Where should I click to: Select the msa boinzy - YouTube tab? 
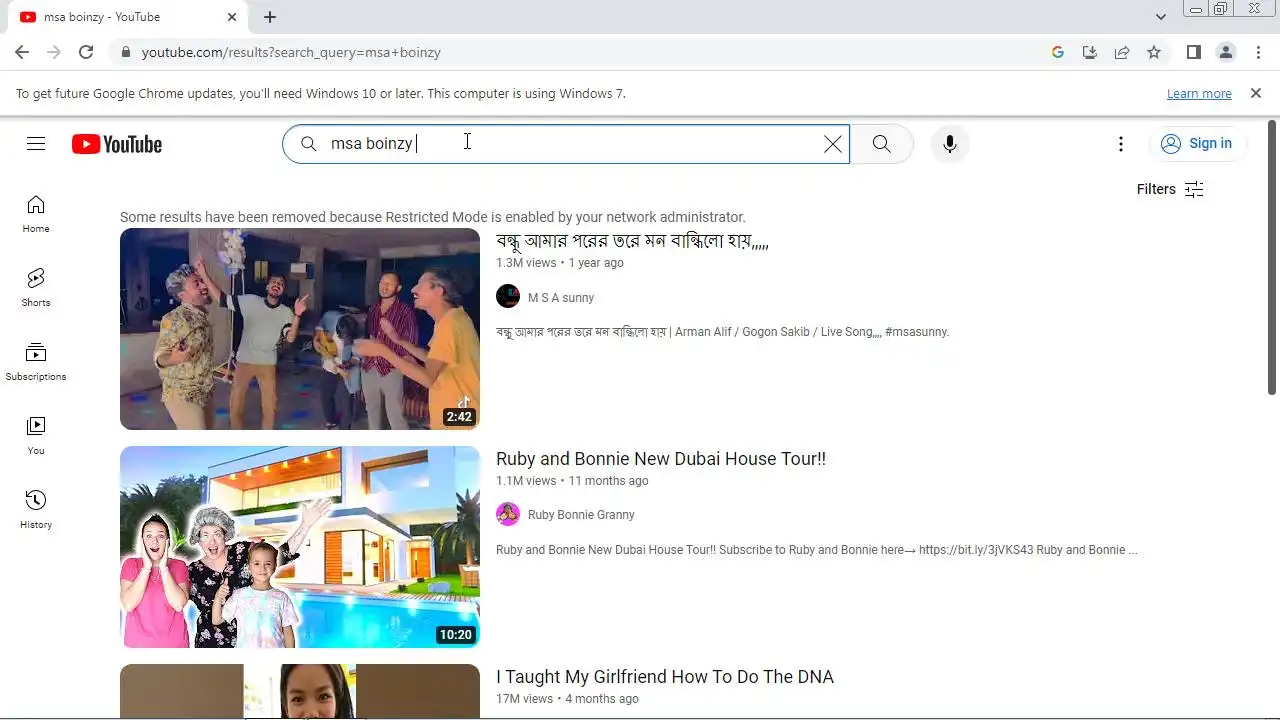coord(128,17)
